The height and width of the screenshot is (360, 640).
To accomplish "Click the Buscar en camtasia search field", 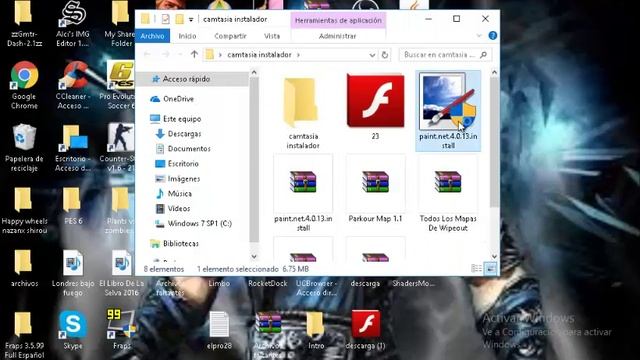I will click(x=445, y=55).
